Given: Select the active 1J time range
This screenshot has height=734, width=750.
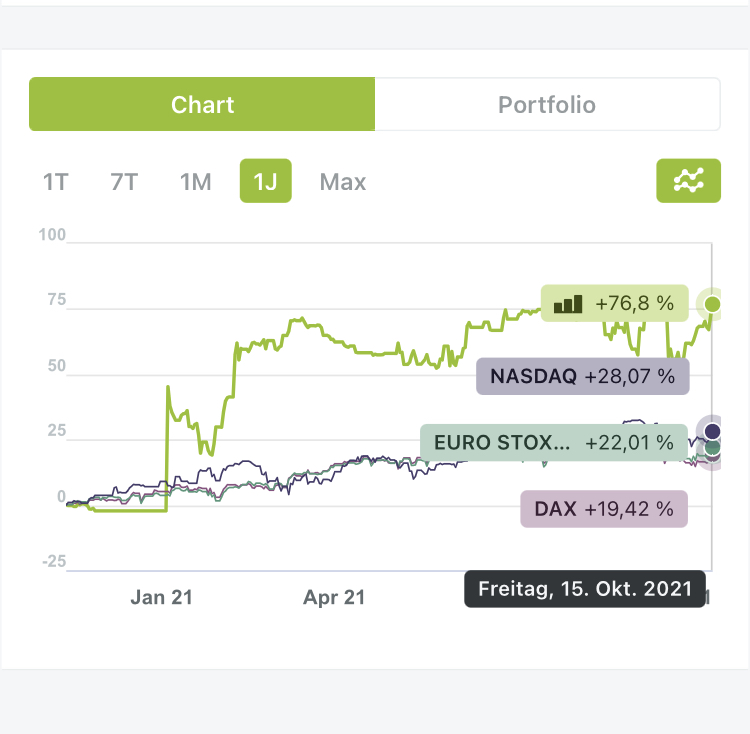Looking at the screenshot, I should pos(266,182).
